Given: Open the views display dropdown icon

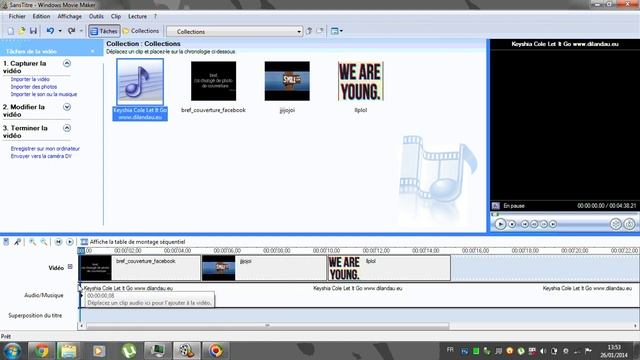Looking at the screenshot, I should pos(337,31).
